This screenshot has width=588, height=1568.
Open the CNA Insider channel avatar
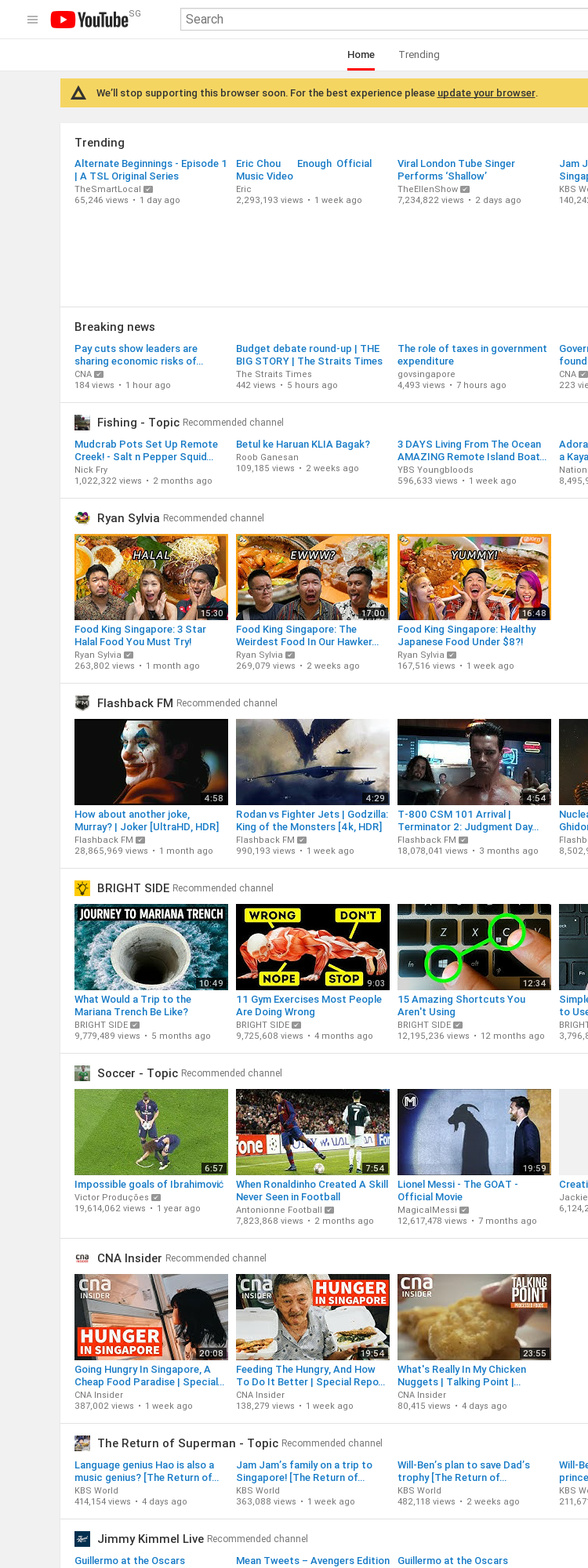pos(82,1258)
